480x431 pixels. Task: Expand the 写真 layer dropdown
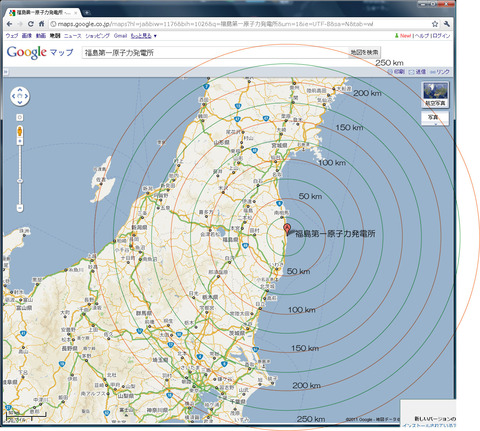[435, 118]
